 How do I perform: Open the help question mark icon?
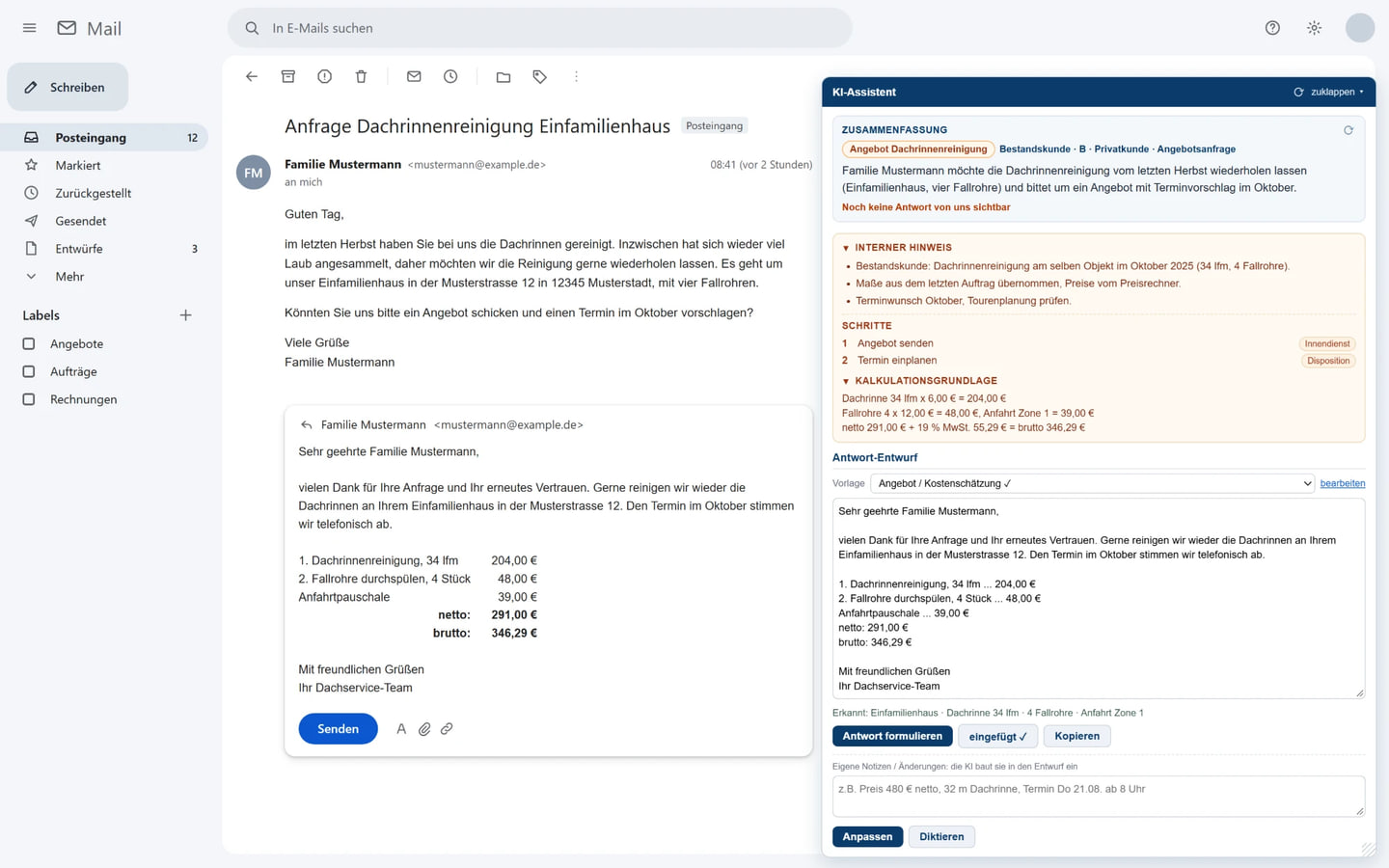tap(1272, 28)
